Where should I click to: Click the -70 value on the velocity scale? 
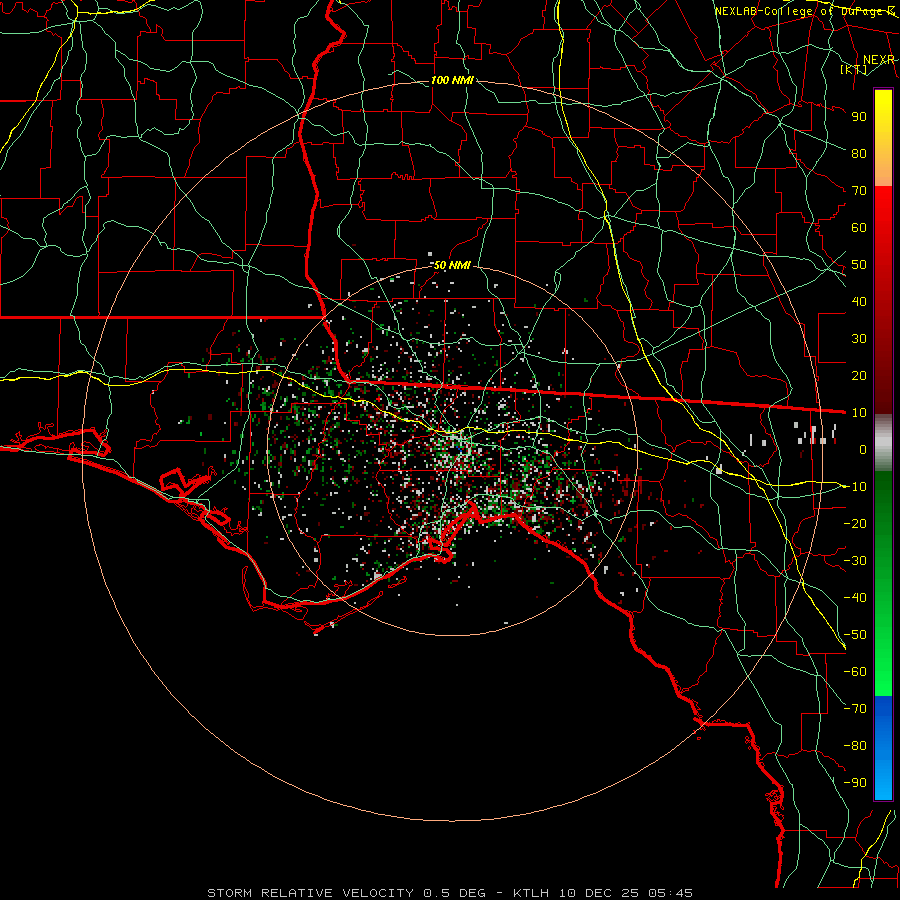tap(855, 709)
